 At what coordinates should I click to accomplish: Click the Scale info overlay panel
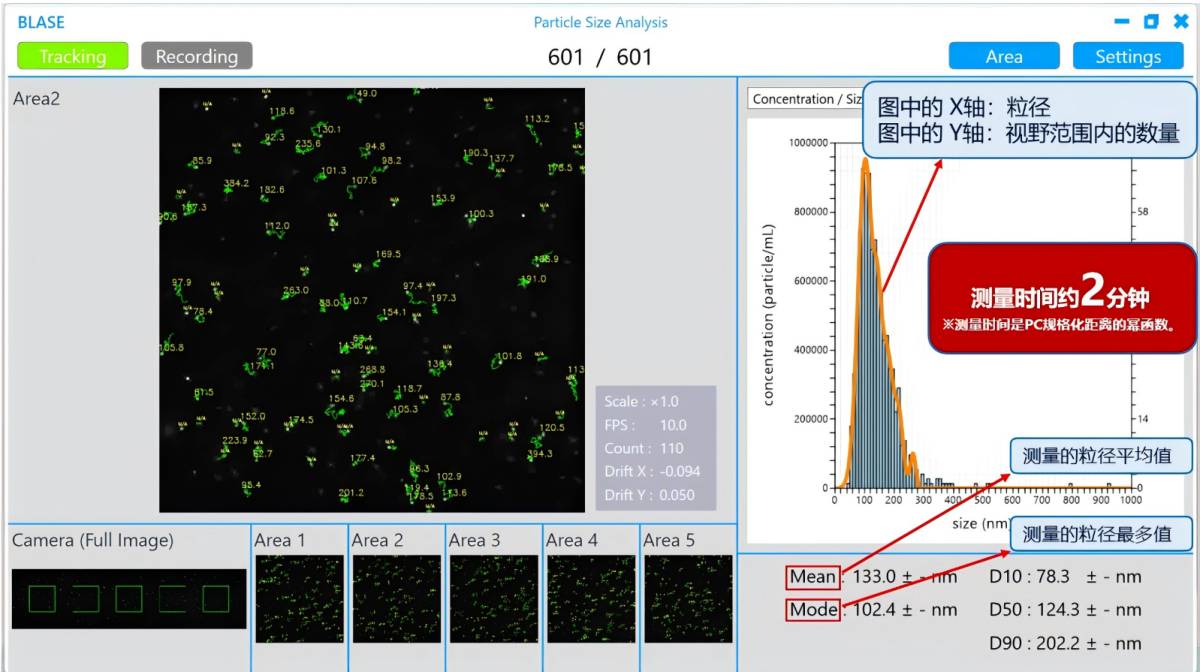click(x=656, y=448)
